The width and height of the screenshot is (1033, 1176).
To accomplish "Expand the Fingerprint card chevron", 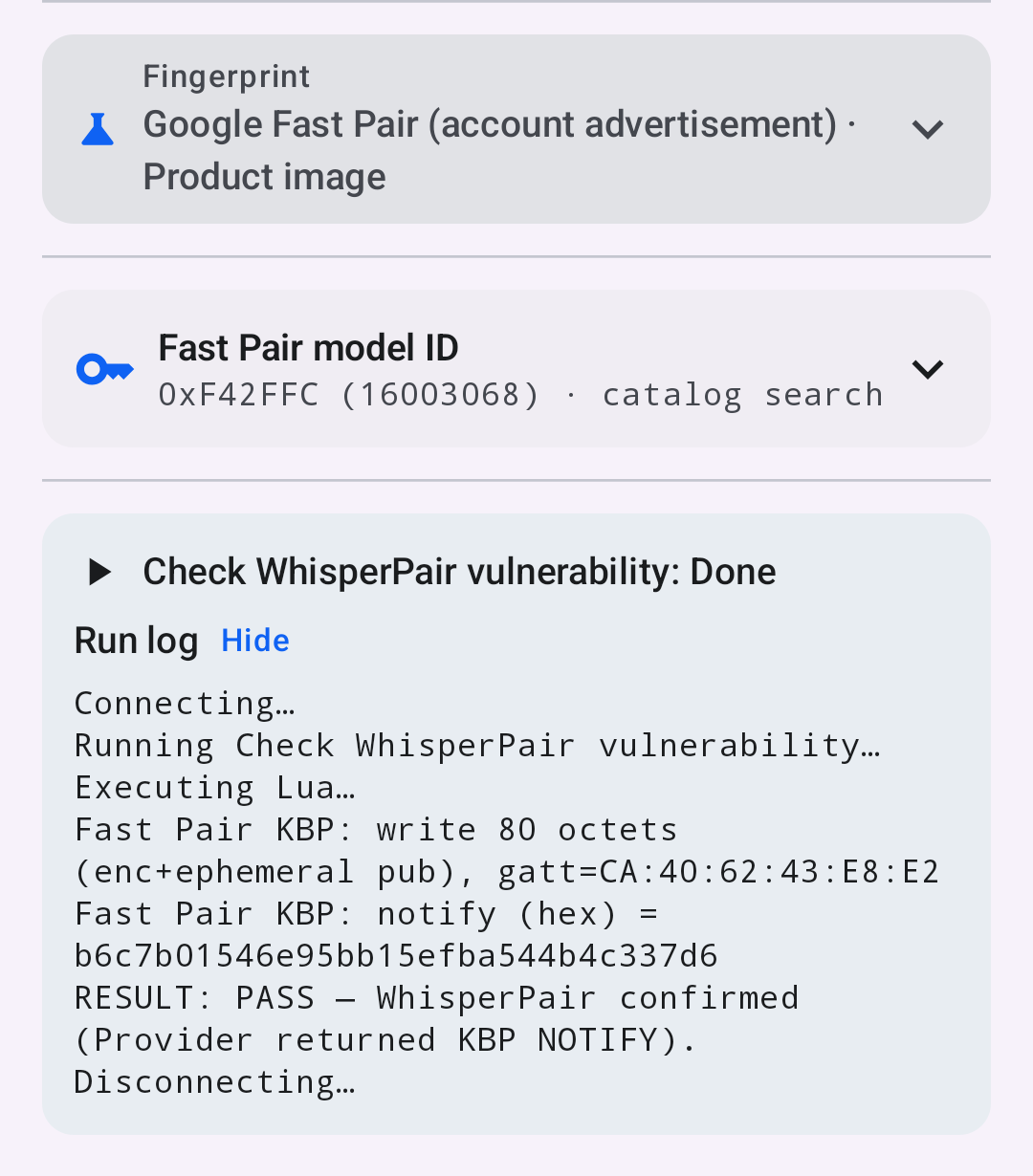I will click(928, 129).
